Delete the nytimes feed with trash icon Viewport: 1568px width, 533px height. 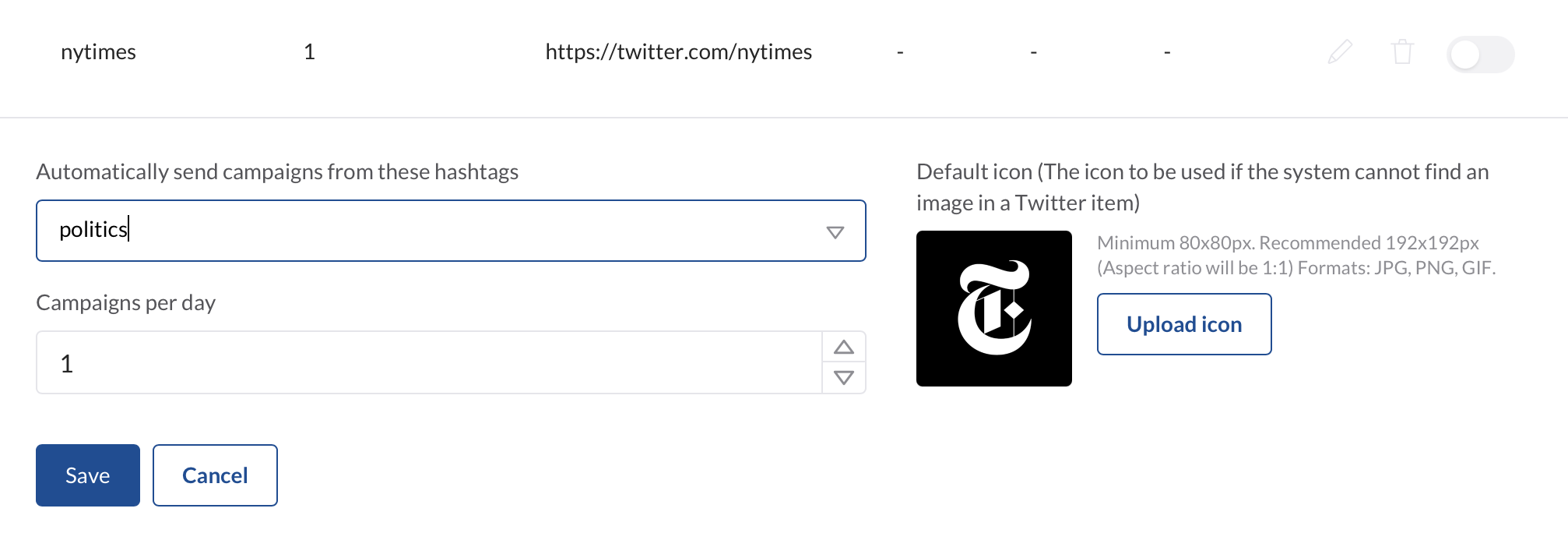tap(1402, 52)
